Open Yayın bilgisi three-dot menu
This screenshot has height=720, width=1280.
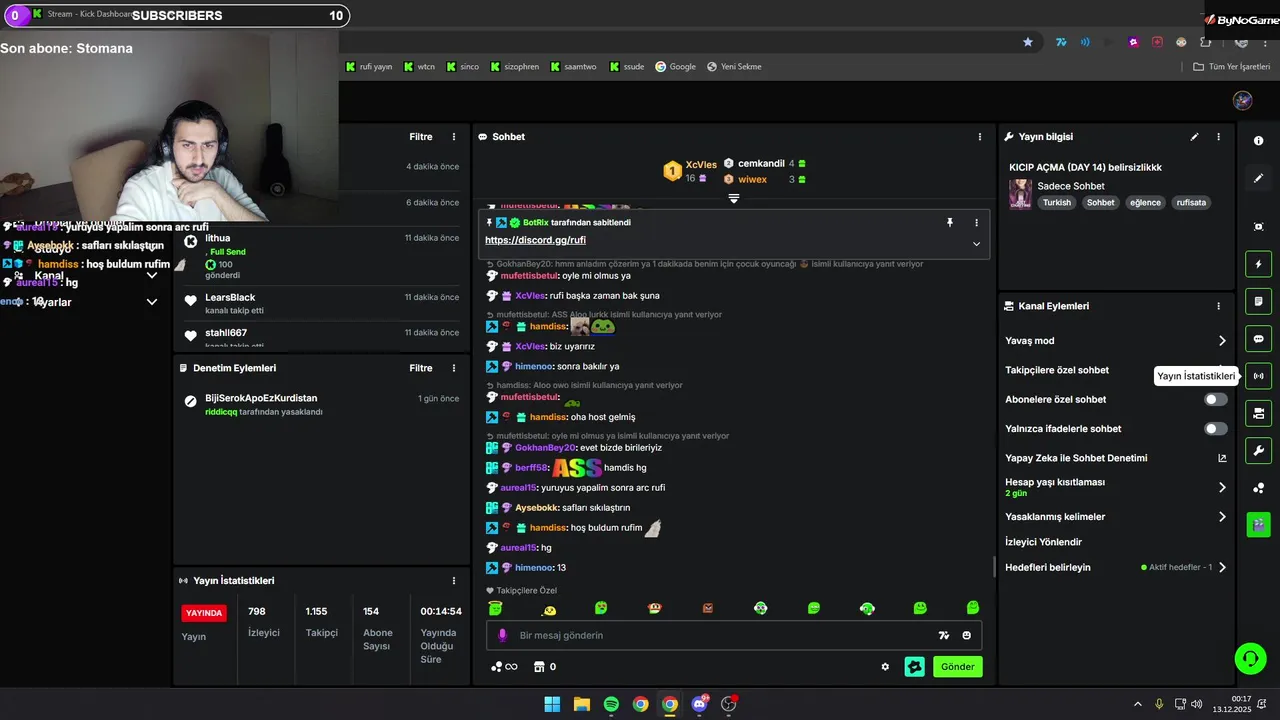point(1218,137)
